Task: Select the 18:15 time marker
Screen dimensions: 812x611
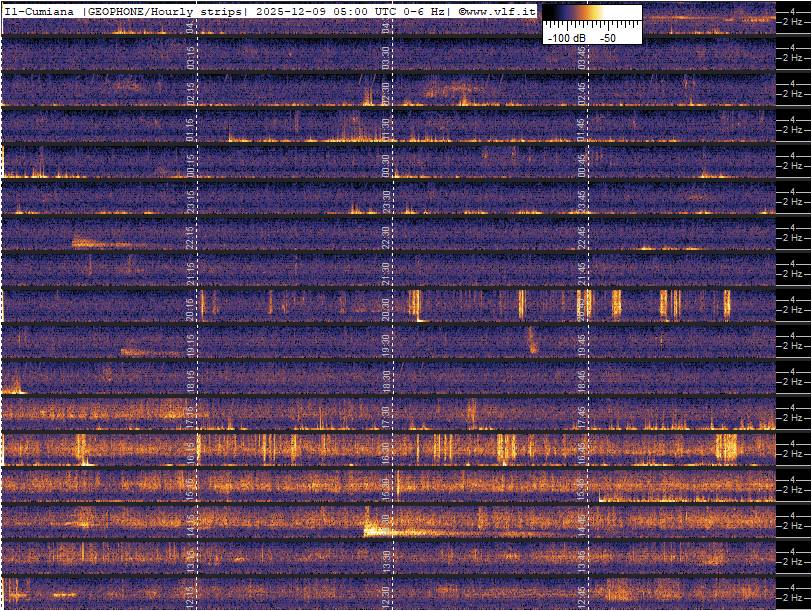Action: point(191,380)
